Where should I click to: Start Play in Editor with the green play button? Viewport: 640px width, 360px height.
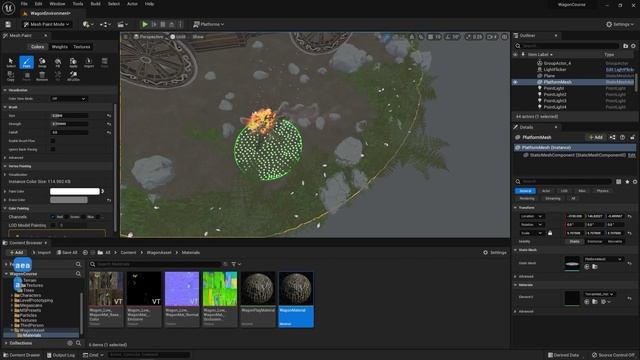144,24
